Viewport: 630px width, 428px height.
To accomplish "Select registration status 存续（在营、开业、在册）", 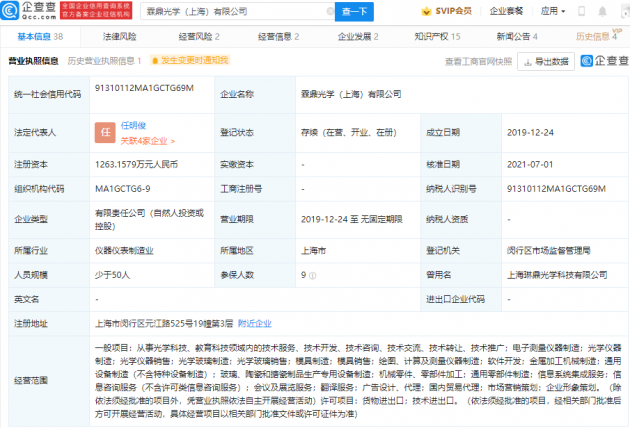I will (349, 133).
